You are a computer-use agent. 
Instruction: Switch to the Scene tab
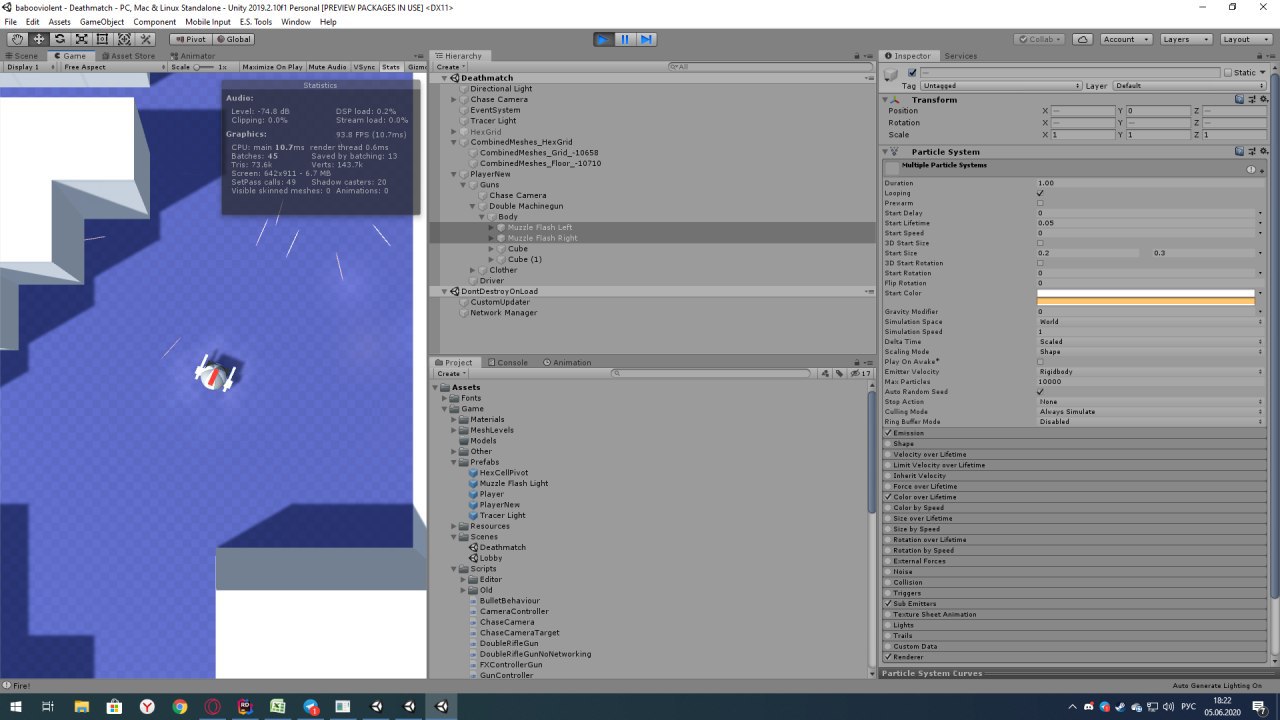click(x=21, y=56)
